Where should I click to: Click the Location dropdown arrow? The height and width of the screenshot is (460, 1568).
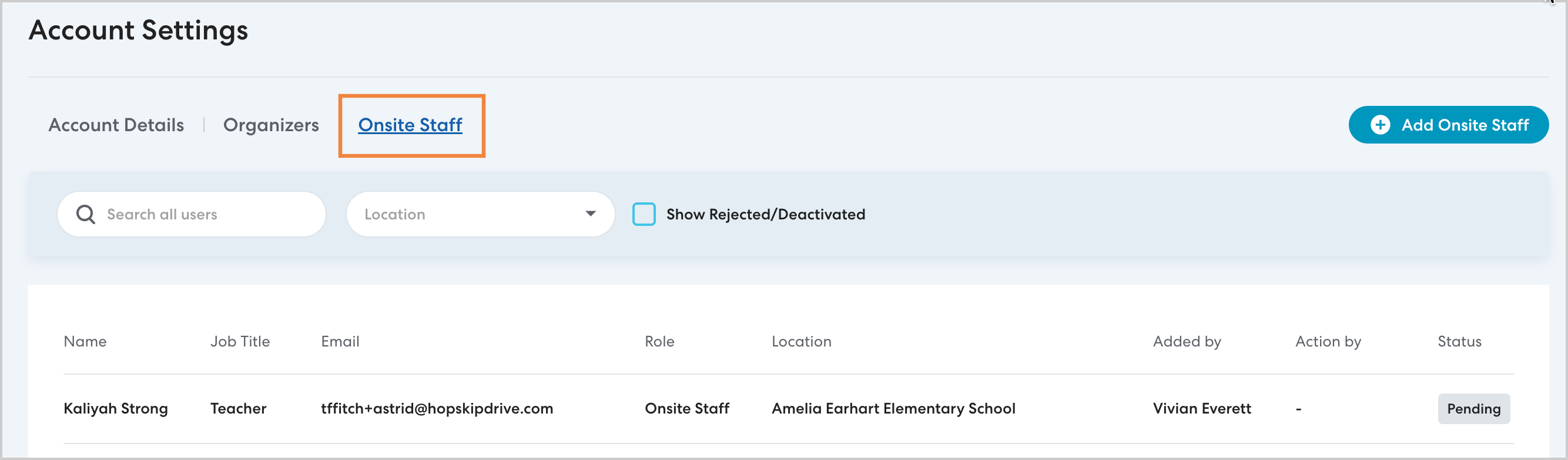pos(590,214)
